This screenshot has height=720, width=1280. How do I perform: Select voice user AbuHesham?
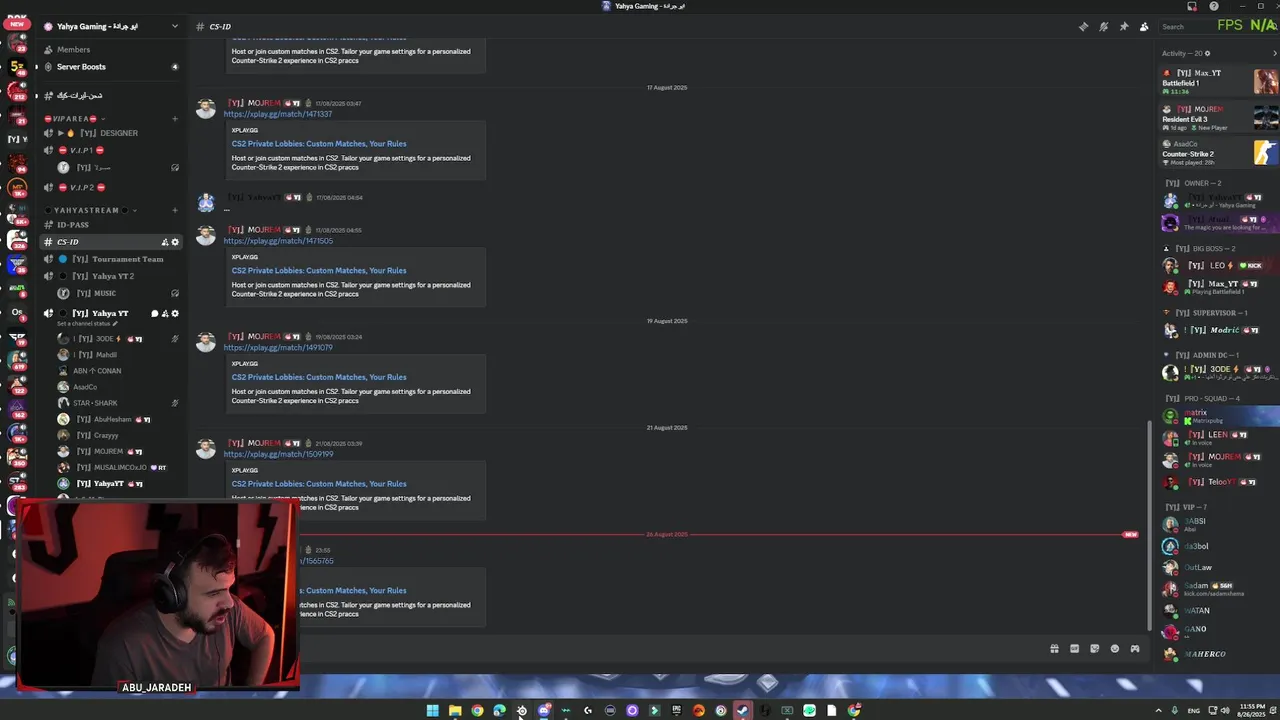[x=118, y=419]
